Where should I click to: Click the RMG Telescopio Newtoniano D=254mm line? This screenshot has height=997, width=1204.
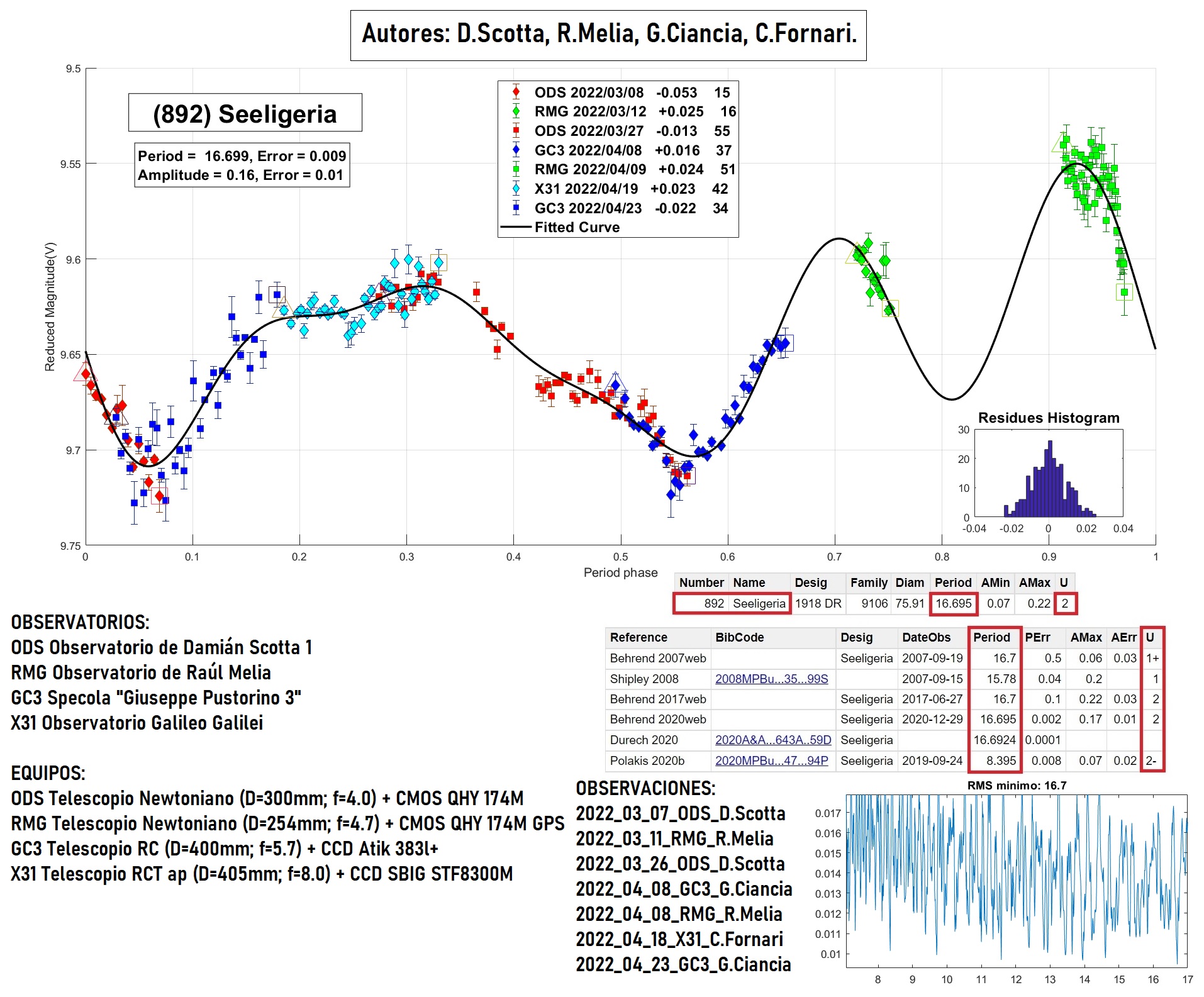tap(287, 823)
